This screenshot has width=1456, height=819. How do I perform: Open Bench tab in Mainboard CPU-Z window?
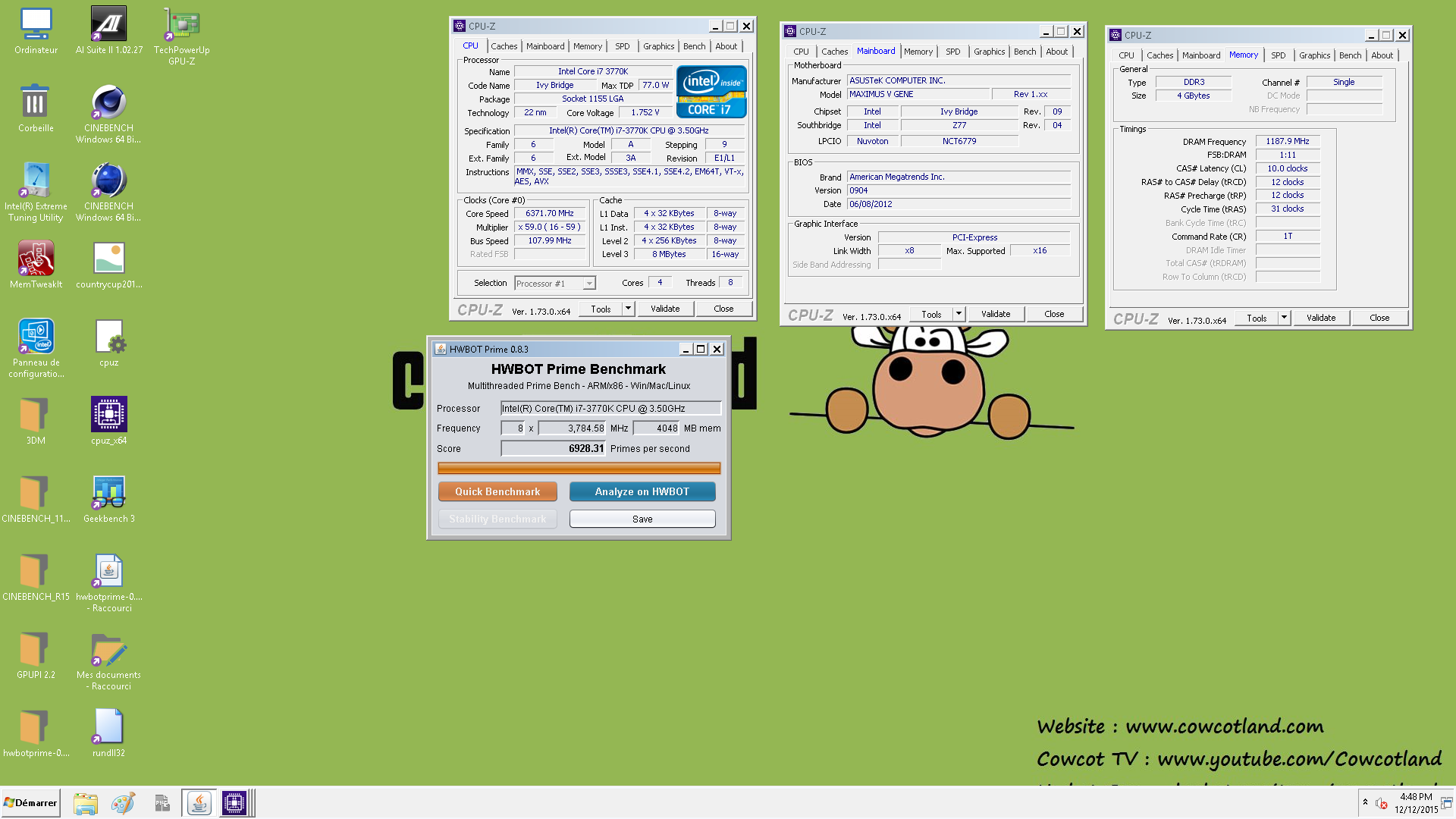tap(1025, 52)
